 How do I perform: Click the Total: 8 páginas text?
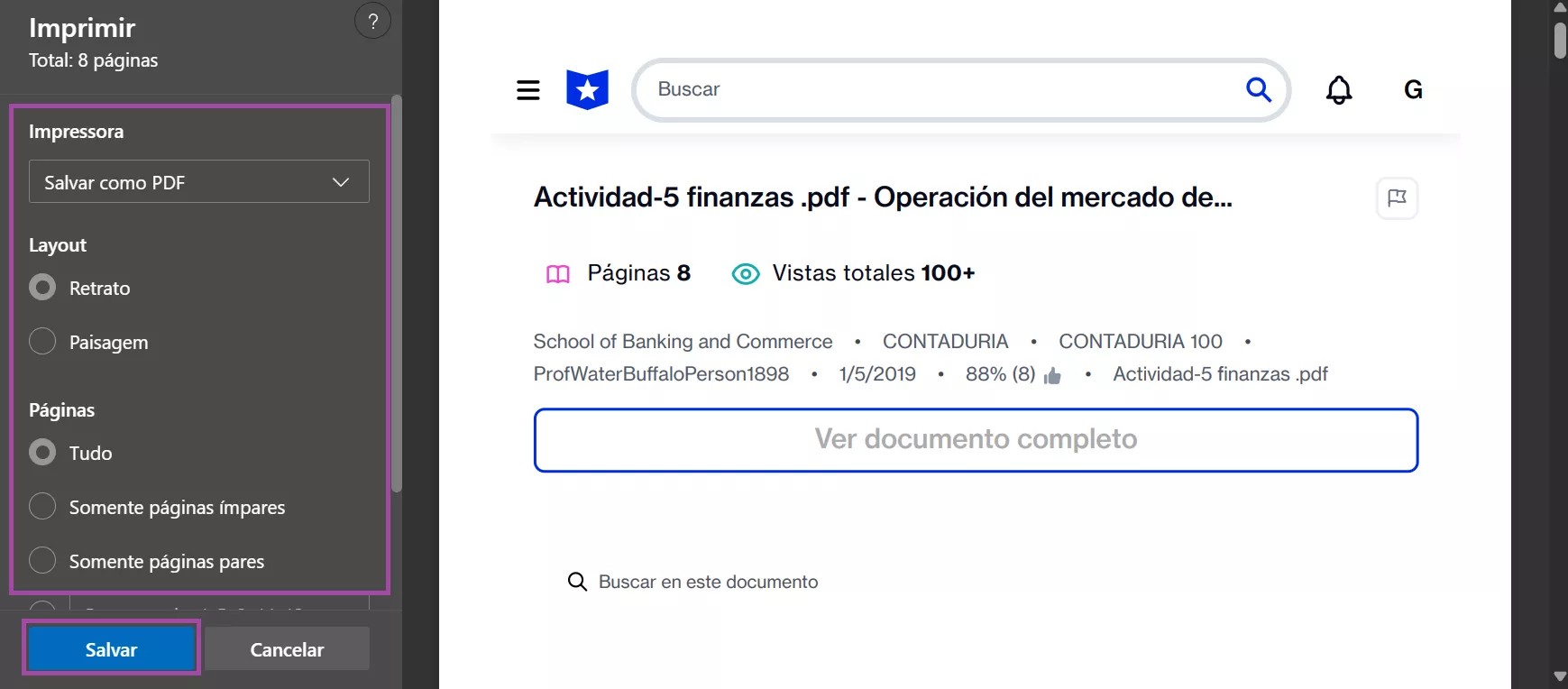coord(93,60)
